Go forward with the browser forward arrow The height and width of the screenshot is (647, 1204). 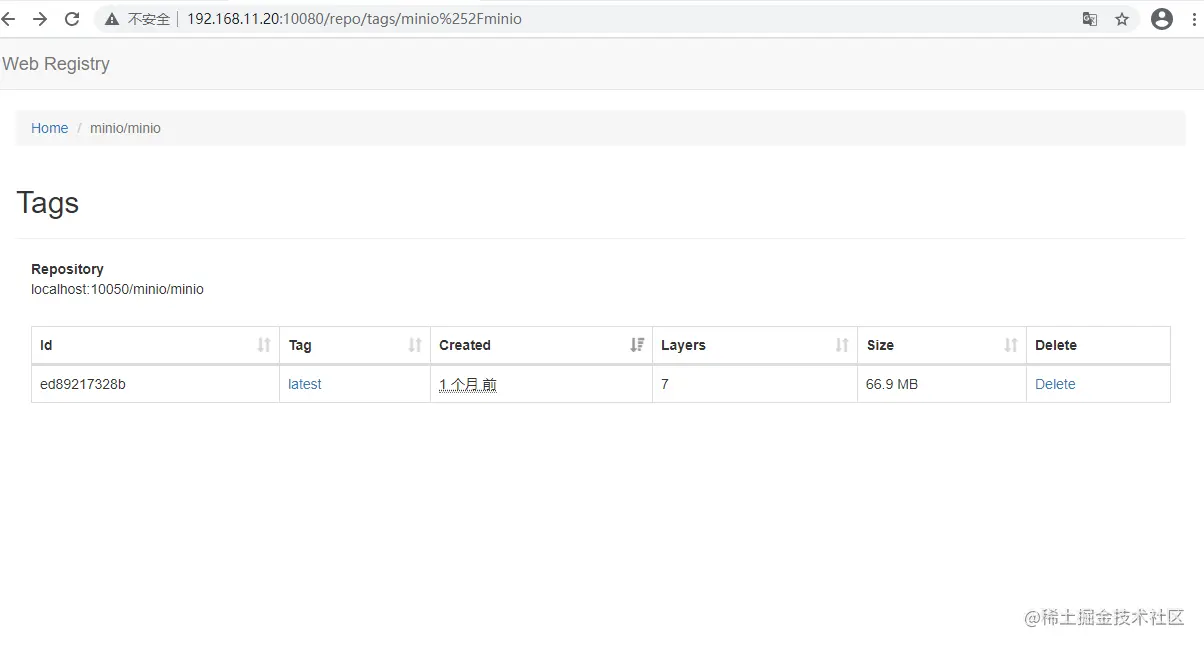(x=40, y=19)
